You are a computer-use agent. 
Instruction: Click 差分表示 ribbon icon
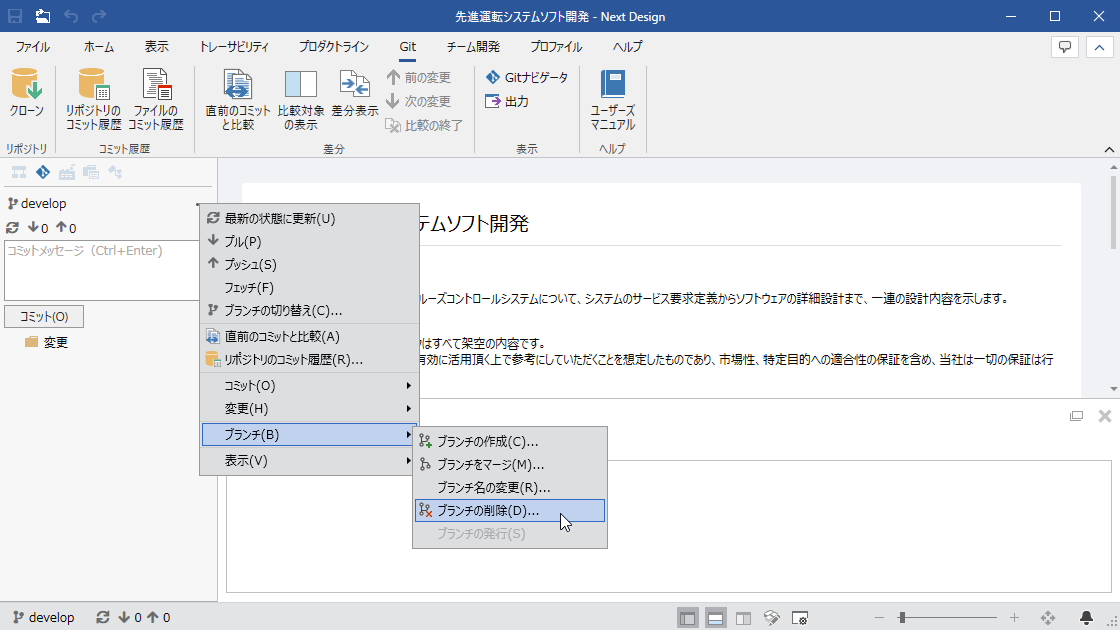click(x=355, y=94)
